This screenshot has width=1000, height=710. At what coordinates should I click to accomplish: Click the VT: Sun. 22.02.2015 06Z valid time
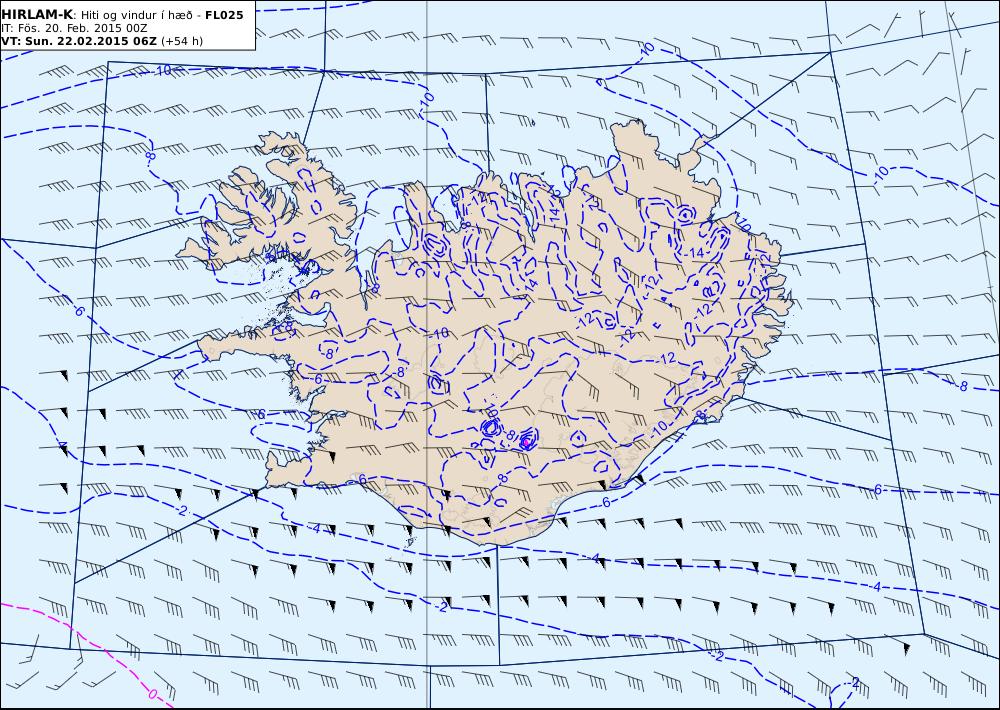click(79, 41)
